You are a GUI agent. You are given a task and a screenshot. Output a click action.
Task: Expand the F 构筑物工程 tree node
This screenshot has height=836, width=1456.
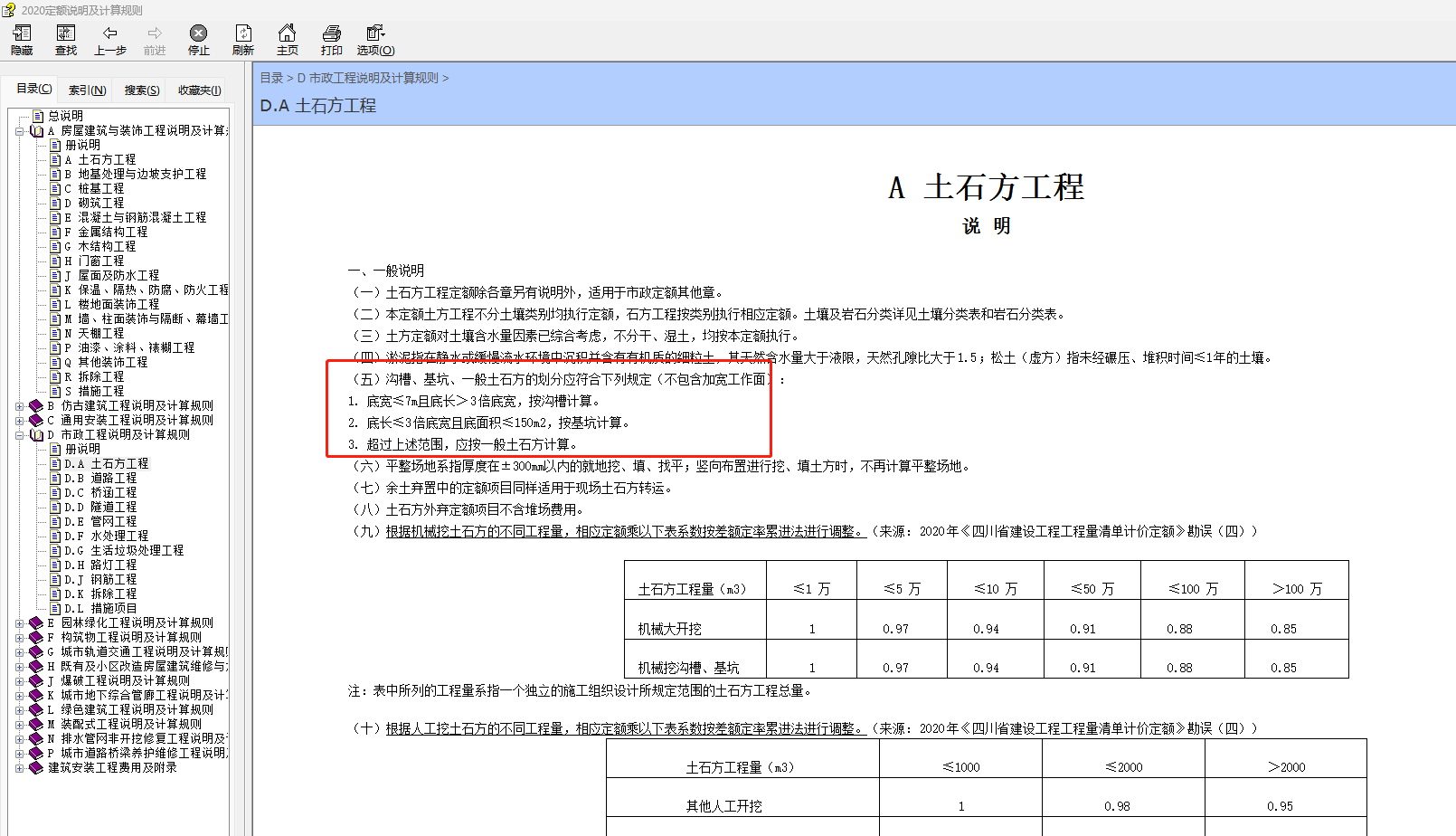(x=19, y=638)
